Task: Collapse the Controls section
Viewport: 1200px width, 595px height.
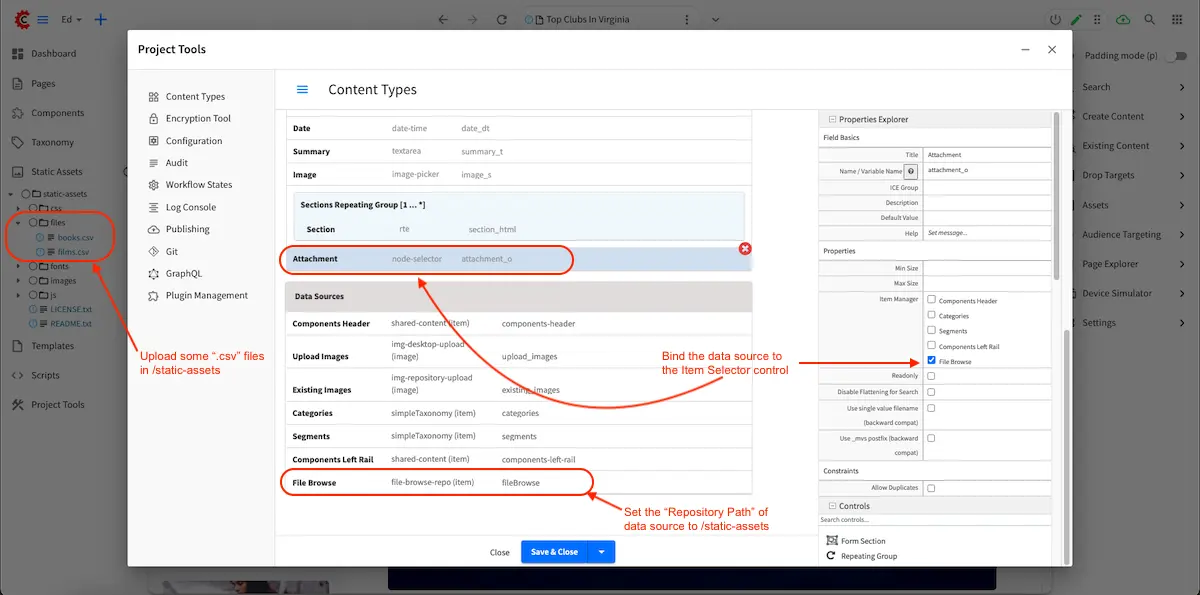Action: pyautogui.click(x=831, y=506)
